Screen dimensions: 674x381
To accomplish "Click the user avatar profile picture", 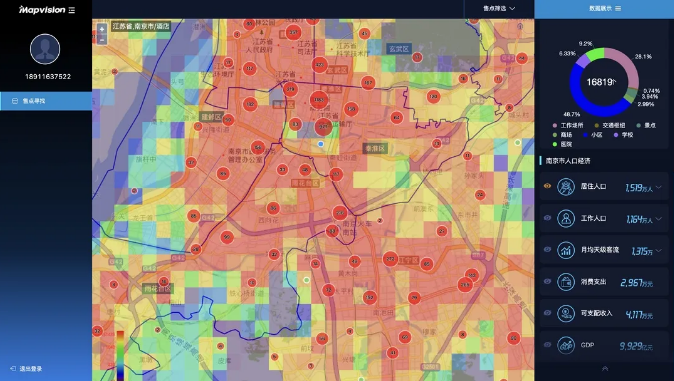I will pyautogui.click(x=45, y=49).
